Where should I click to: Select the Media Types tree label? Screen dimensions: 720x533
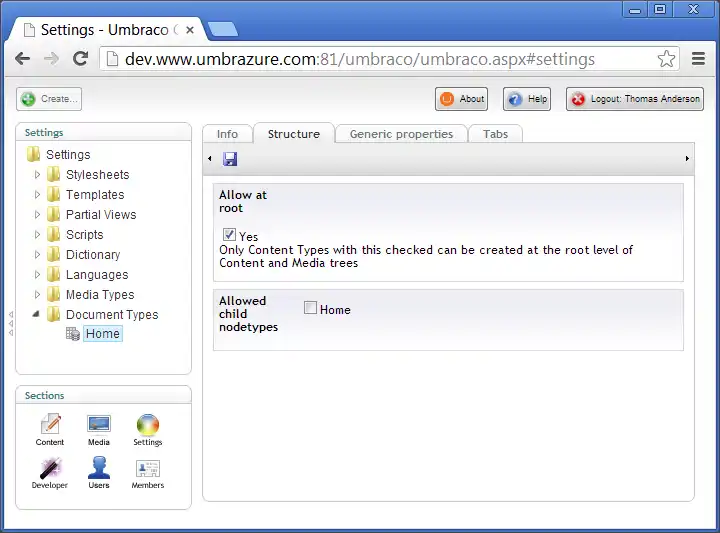coord(100,294)
